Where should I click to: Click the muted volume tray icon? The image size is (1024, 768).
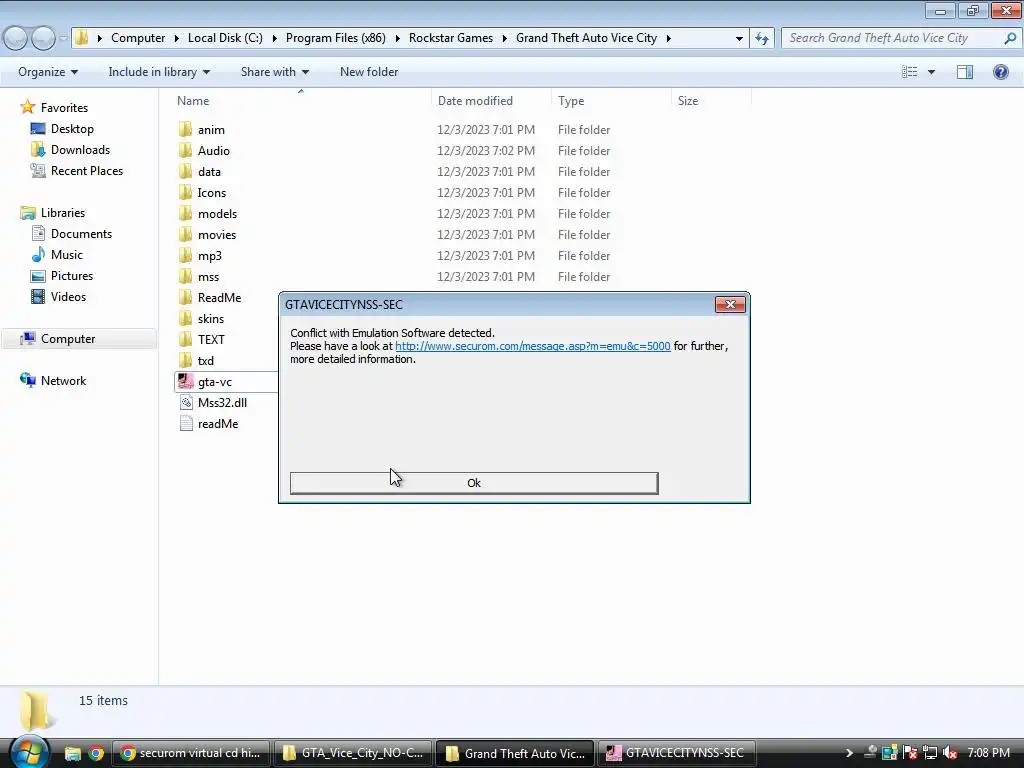(x=950, y=753)
